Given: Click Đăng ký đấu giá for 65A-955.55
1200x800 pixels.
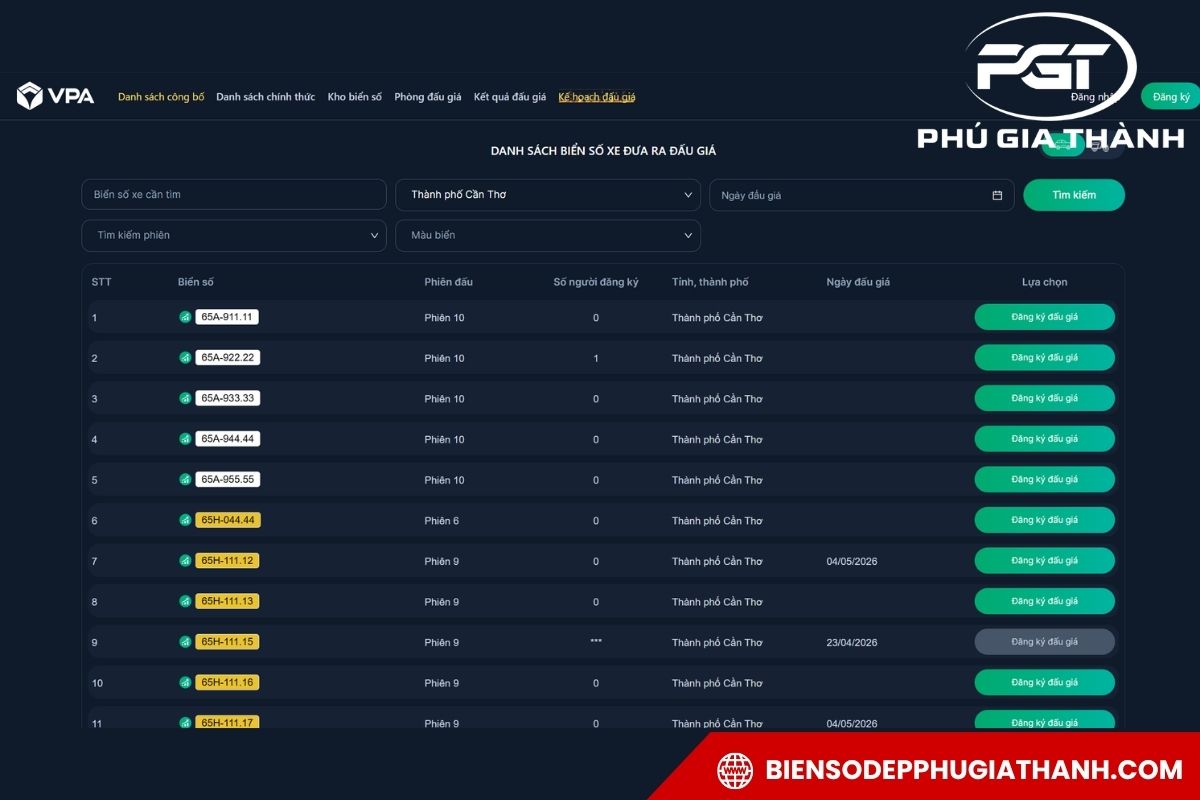Looking at the screenshot, I should point(1045,480).
